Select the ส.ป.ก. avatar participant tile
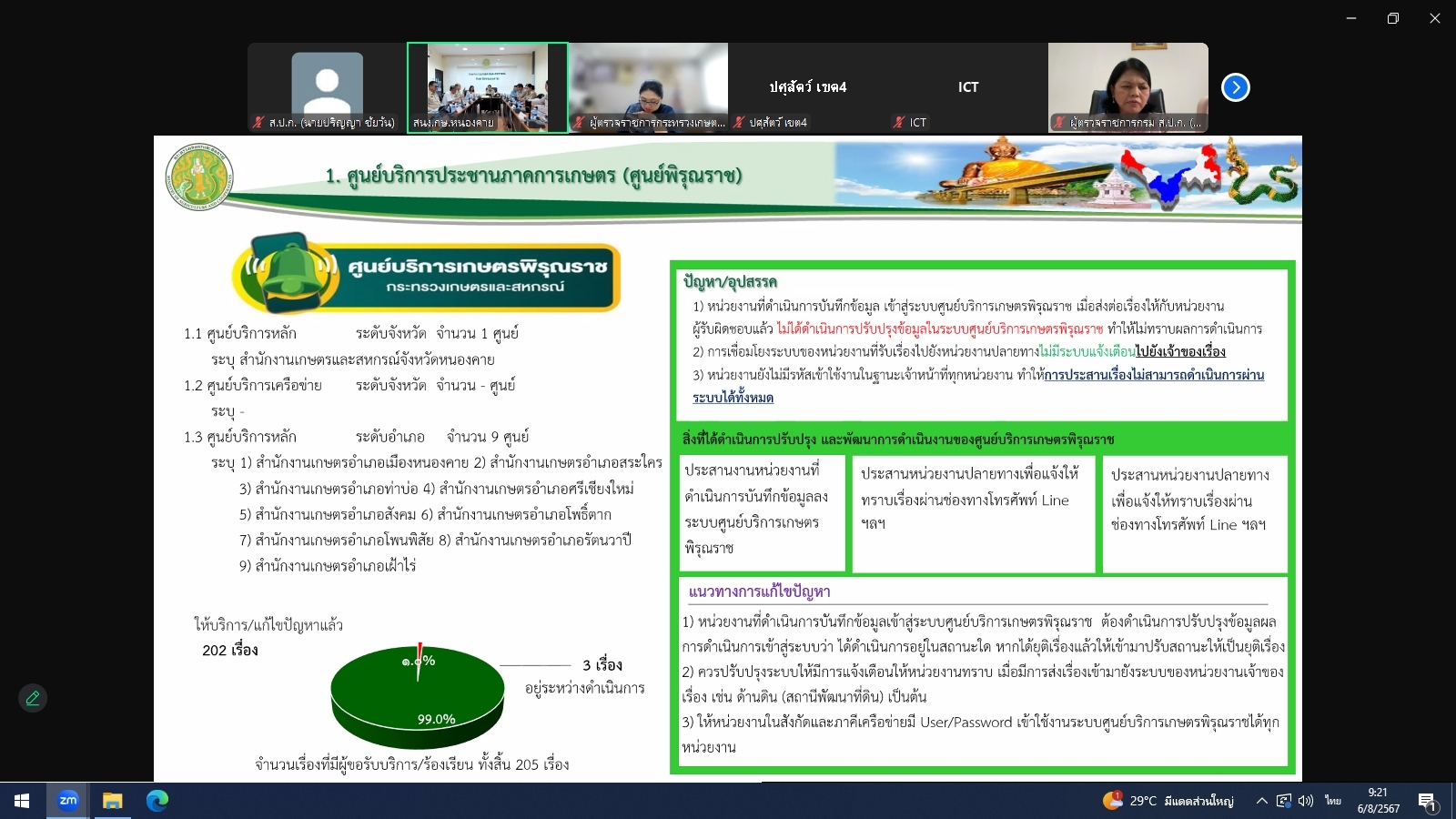 point(327,87)
